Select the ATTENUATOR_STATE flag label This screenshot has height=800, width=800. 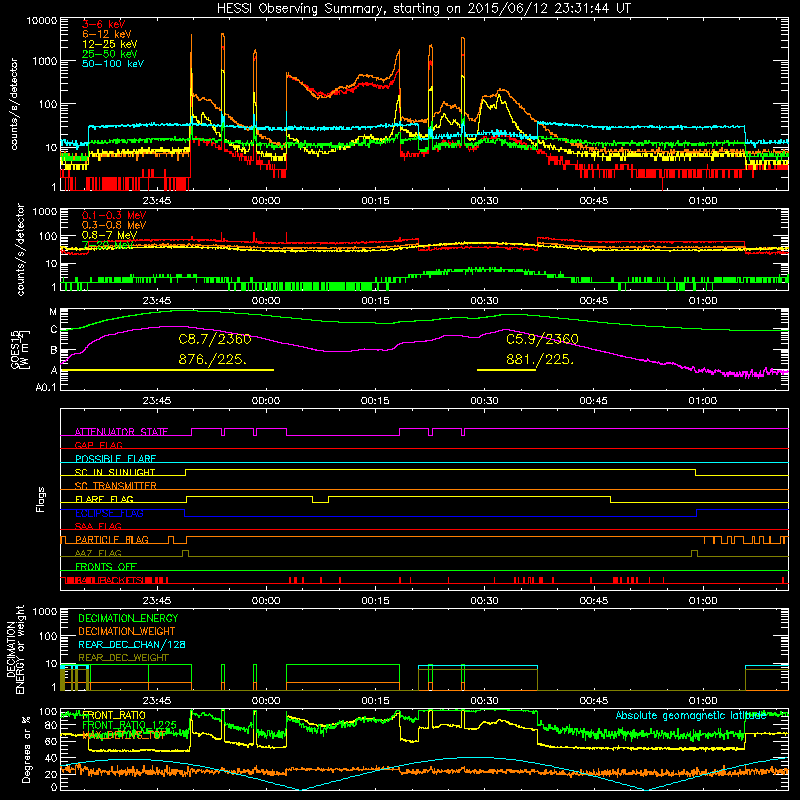121,432
